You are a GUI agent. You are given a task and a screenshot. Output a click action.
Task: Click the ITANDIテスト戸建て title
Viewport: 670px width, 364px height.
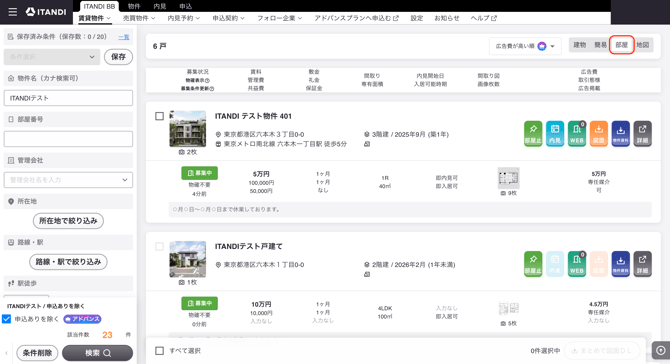pyautogui.click(x=248, y=247)
